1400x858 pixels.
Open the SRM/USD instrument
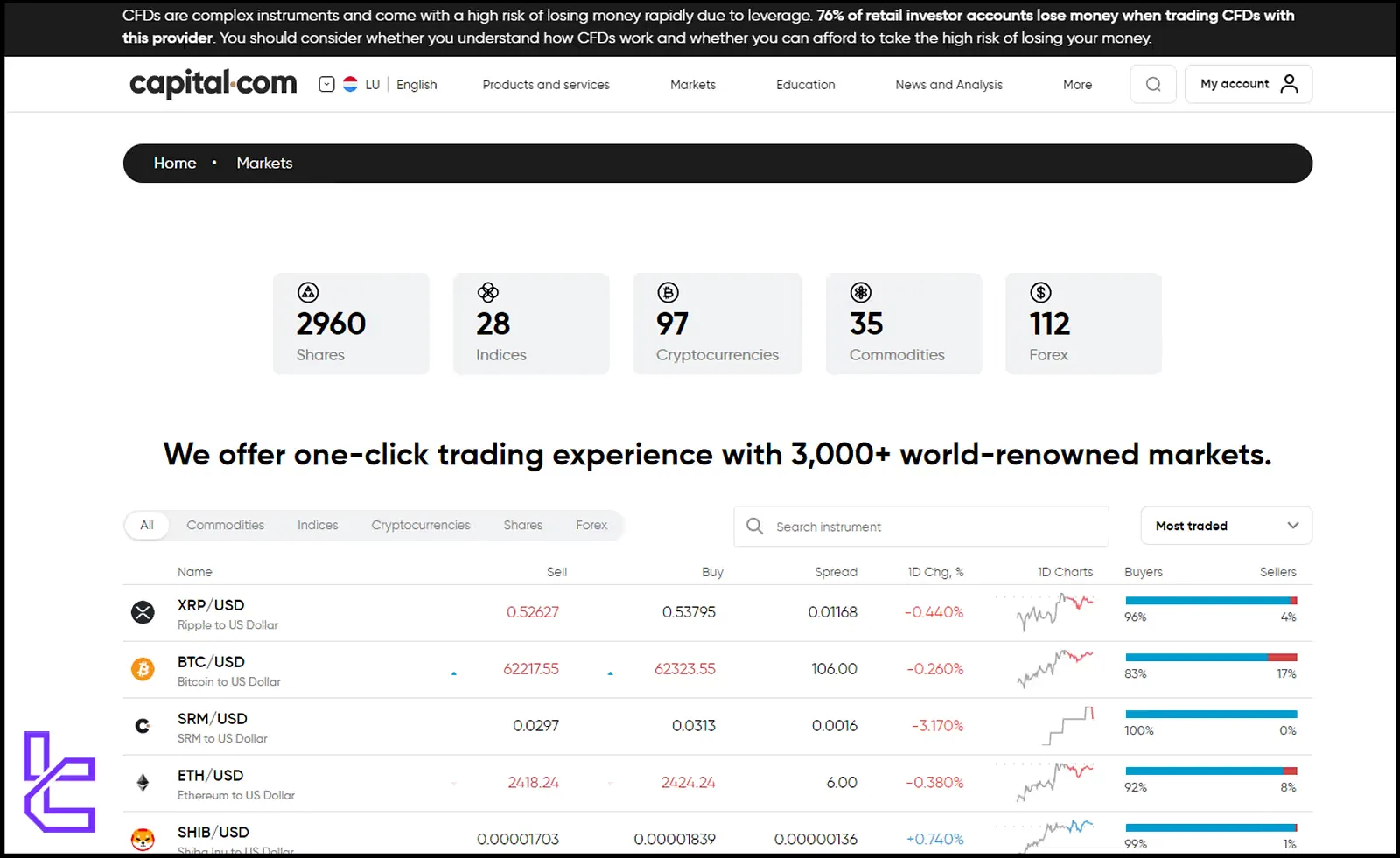[x=213, y=719]
